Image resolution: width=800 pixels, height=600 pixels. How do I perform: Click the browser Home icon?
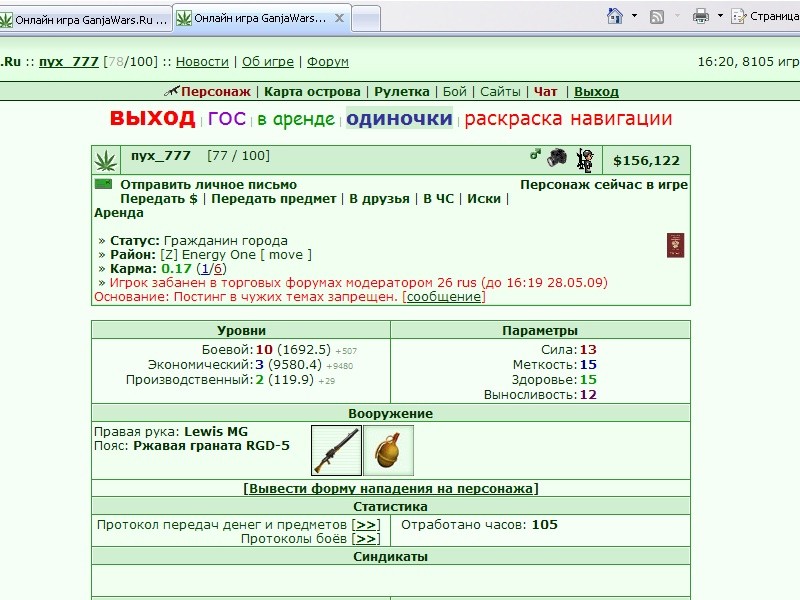pos(615,16)
